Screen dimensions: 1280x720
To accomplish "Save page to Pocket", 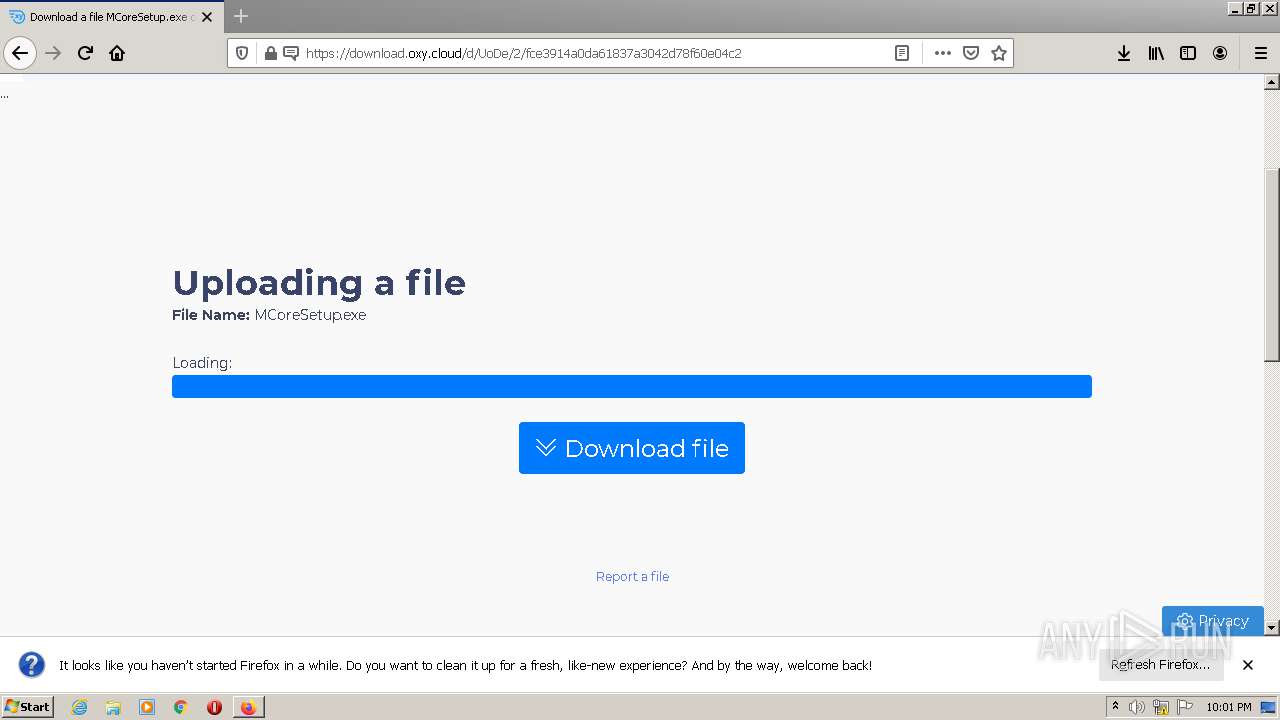I will click(971, 53).
